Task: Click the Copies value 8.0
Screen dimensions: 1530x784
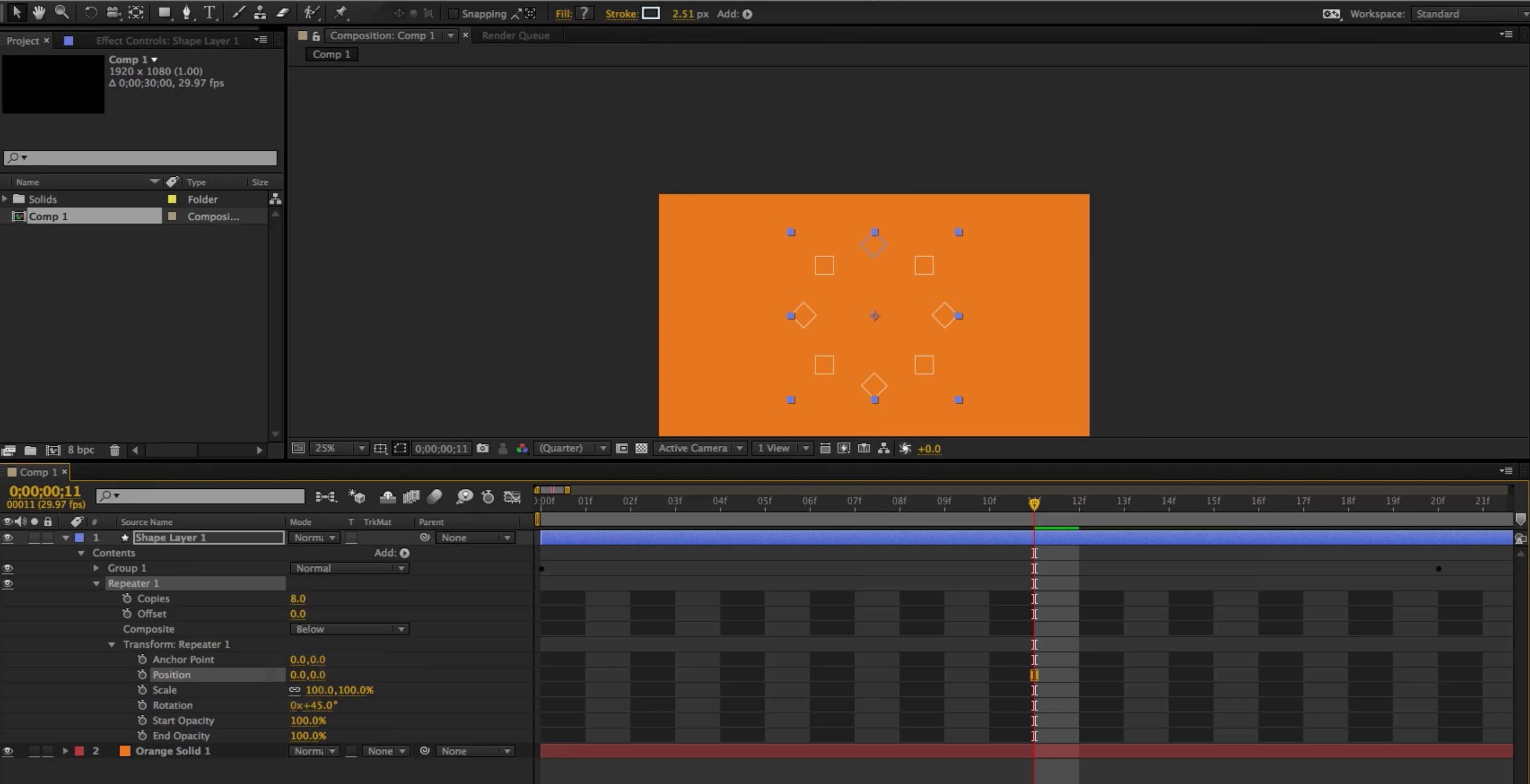Action: point(297,599)
